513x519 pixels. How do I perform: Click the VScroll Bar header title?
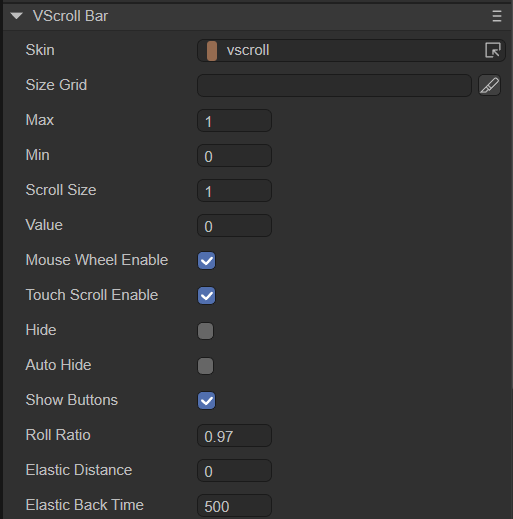point(70,16)
